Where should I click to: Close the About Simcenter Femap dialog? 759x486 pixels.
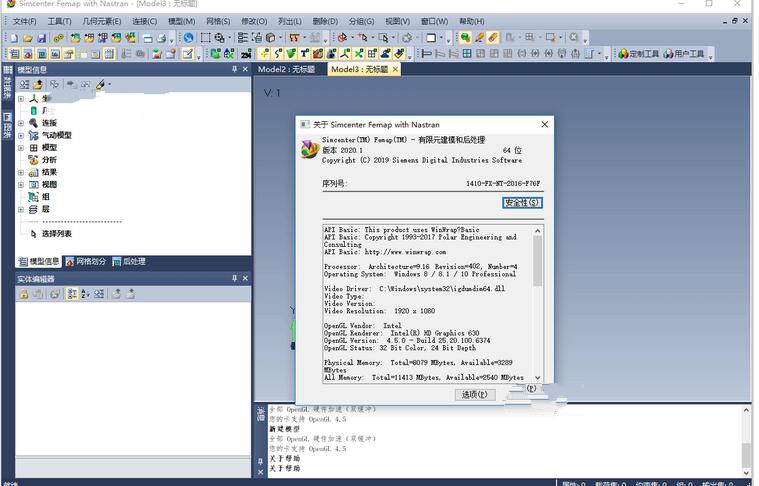(545, 124)
